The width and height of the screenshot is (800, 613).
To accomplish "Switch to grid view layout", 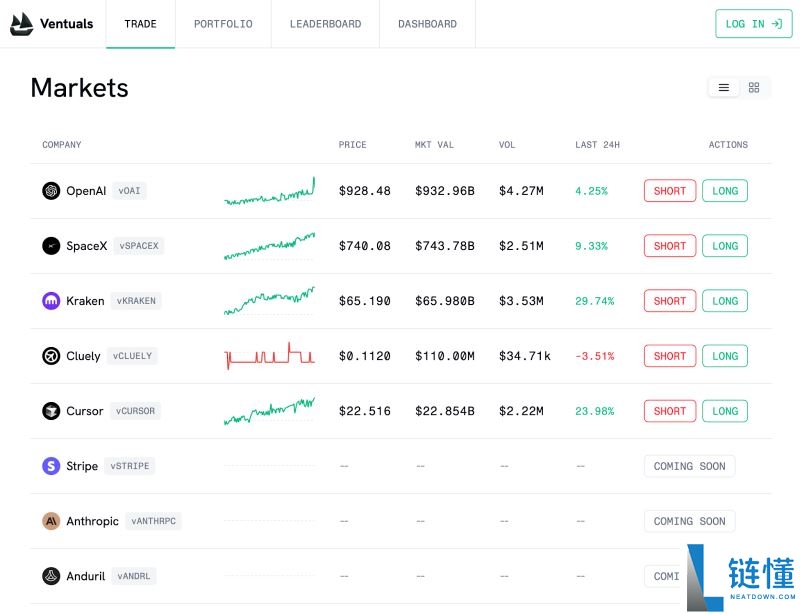I will (x=754, y=88).
